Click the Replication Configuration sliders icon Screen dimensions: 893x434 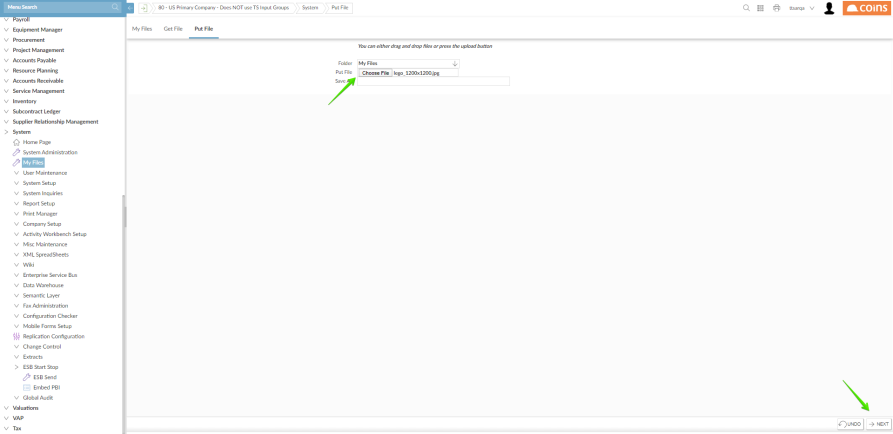(17, 336)
